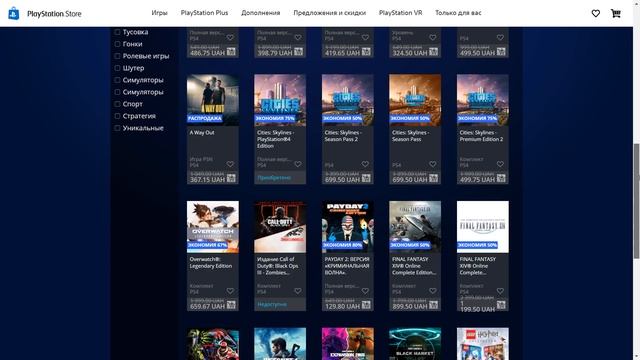Add Cities: Skylines Season Pass 2 to cart

pyautogui.click(x=366, y=178)
